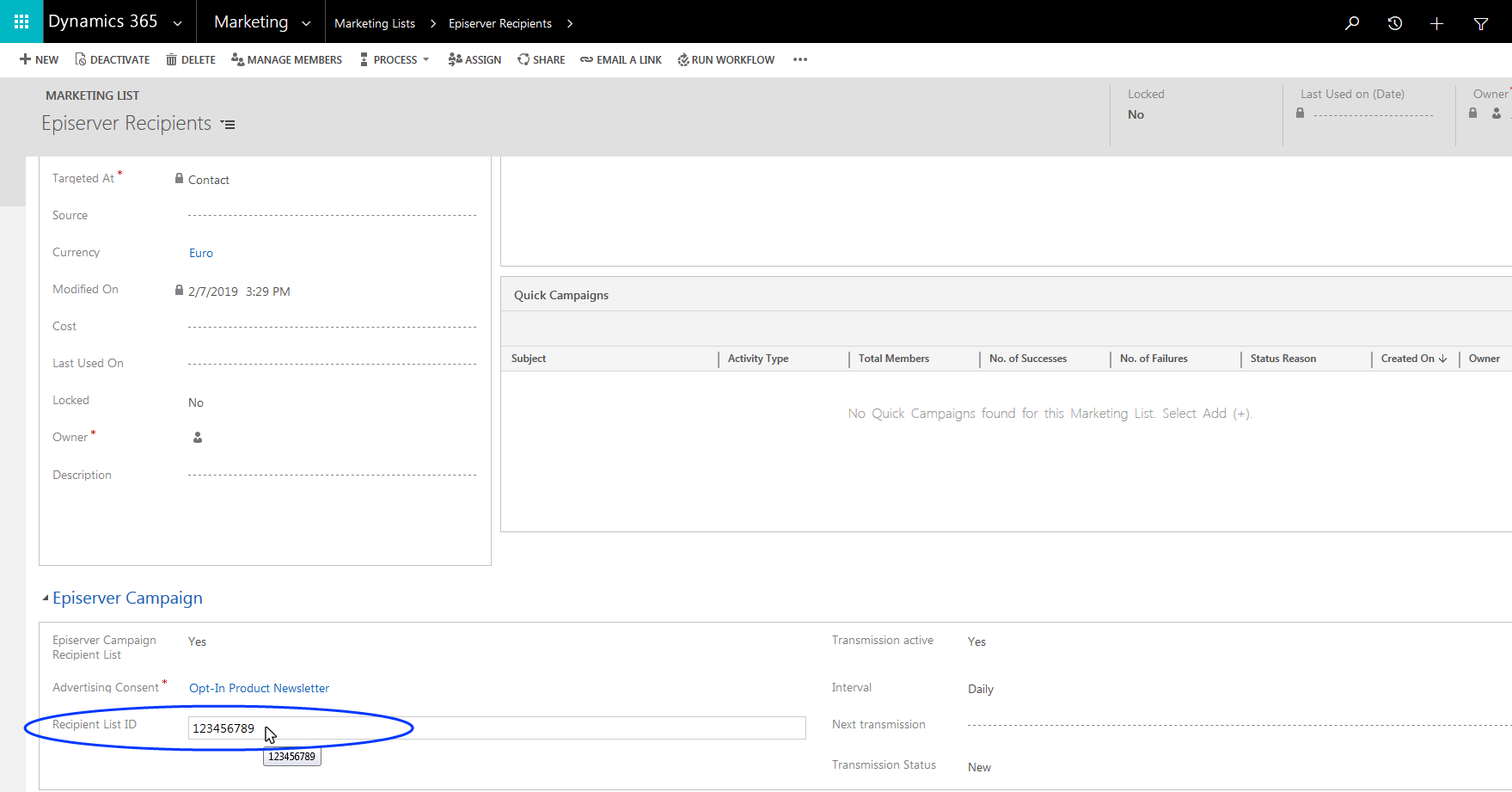Click Marketing Lists in breadcrumb
1512x792 pixels.
375,23
